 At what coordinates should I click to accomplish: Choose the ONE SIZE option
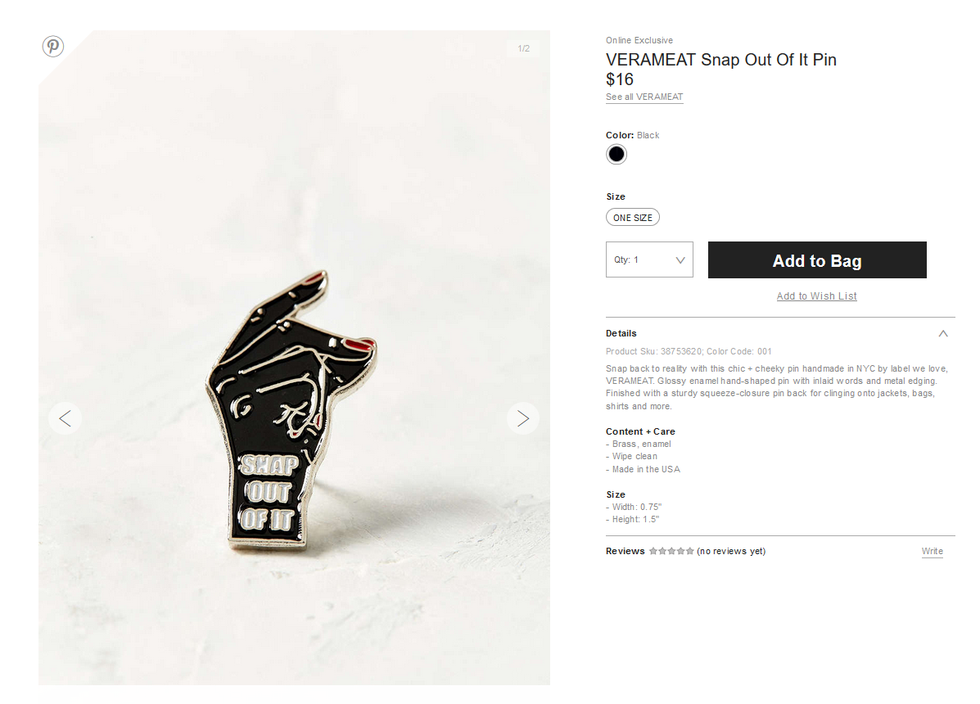coord(632,217)
